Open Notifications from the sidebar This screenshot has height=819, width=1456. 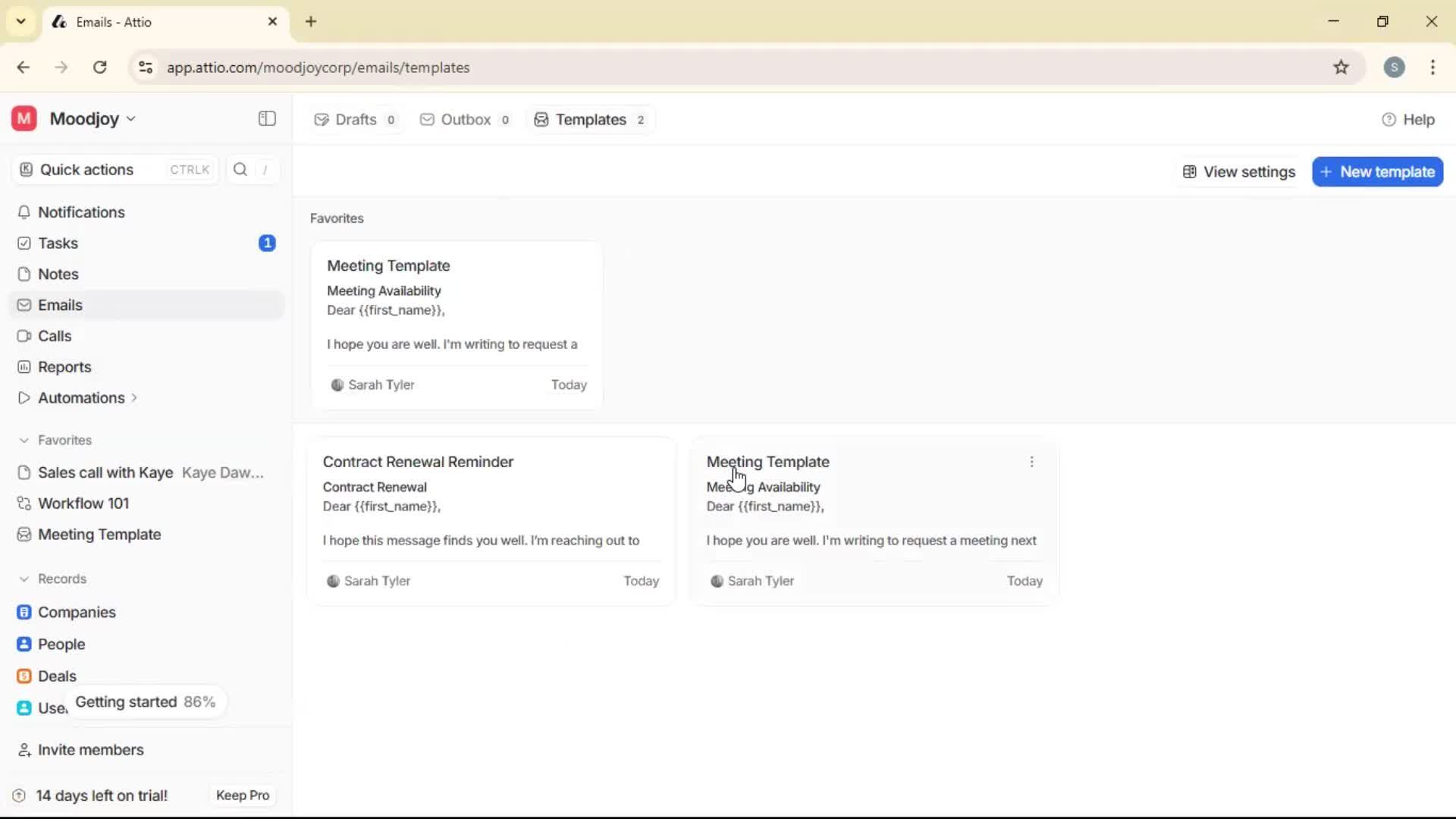81,212
